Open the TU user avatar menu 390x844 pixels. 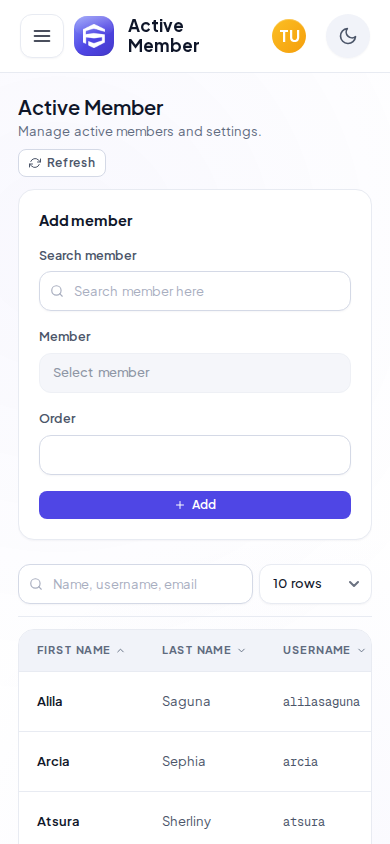pyautogui.click(x=289, y=36)
